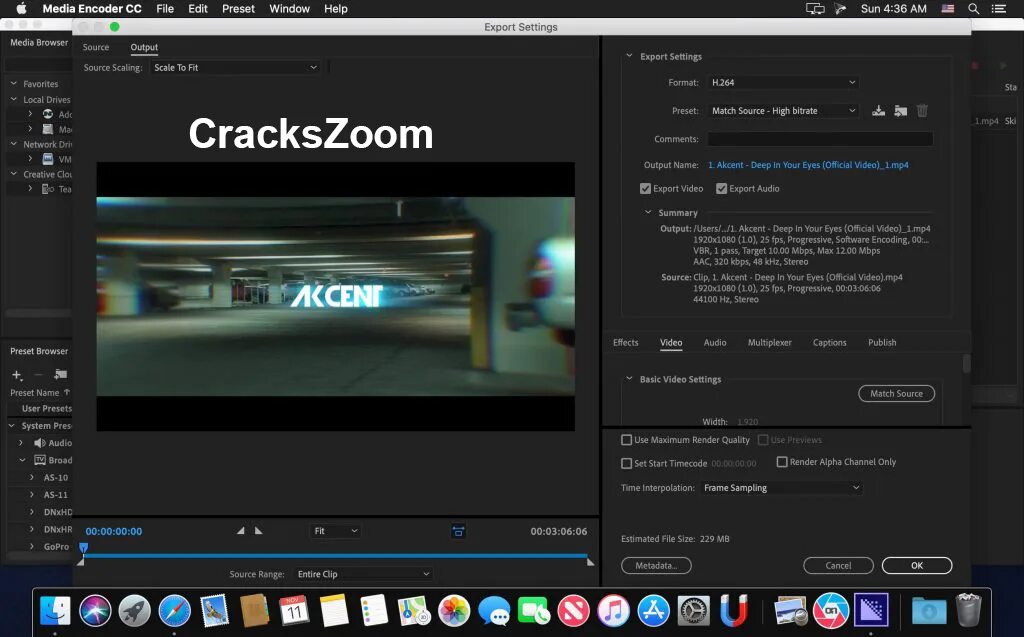Save the current export preset
Screen dimensions: 1024x637
878,110
